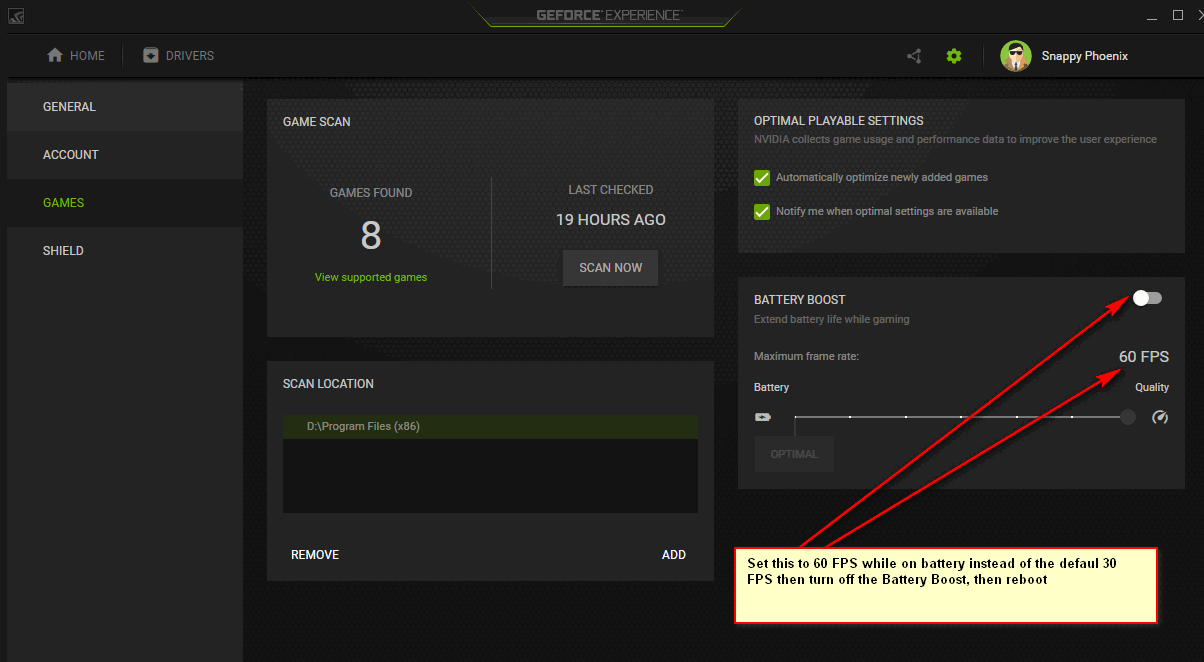Turn on the Battery Boost switch

pos(1147,298)
